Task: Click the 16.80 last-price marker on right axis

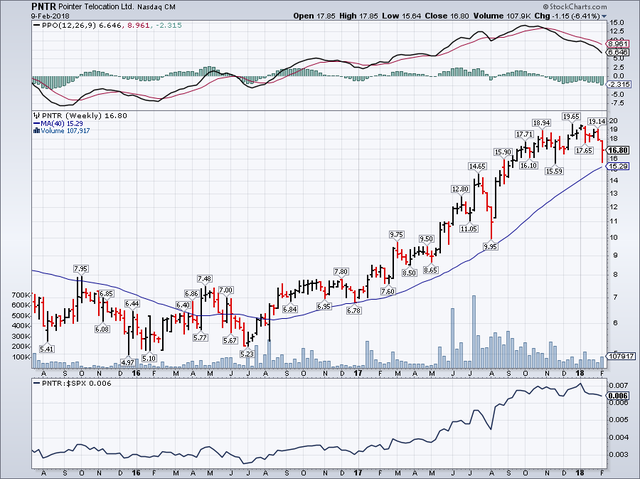Action: pyautogui.click(x=617, y=150)
